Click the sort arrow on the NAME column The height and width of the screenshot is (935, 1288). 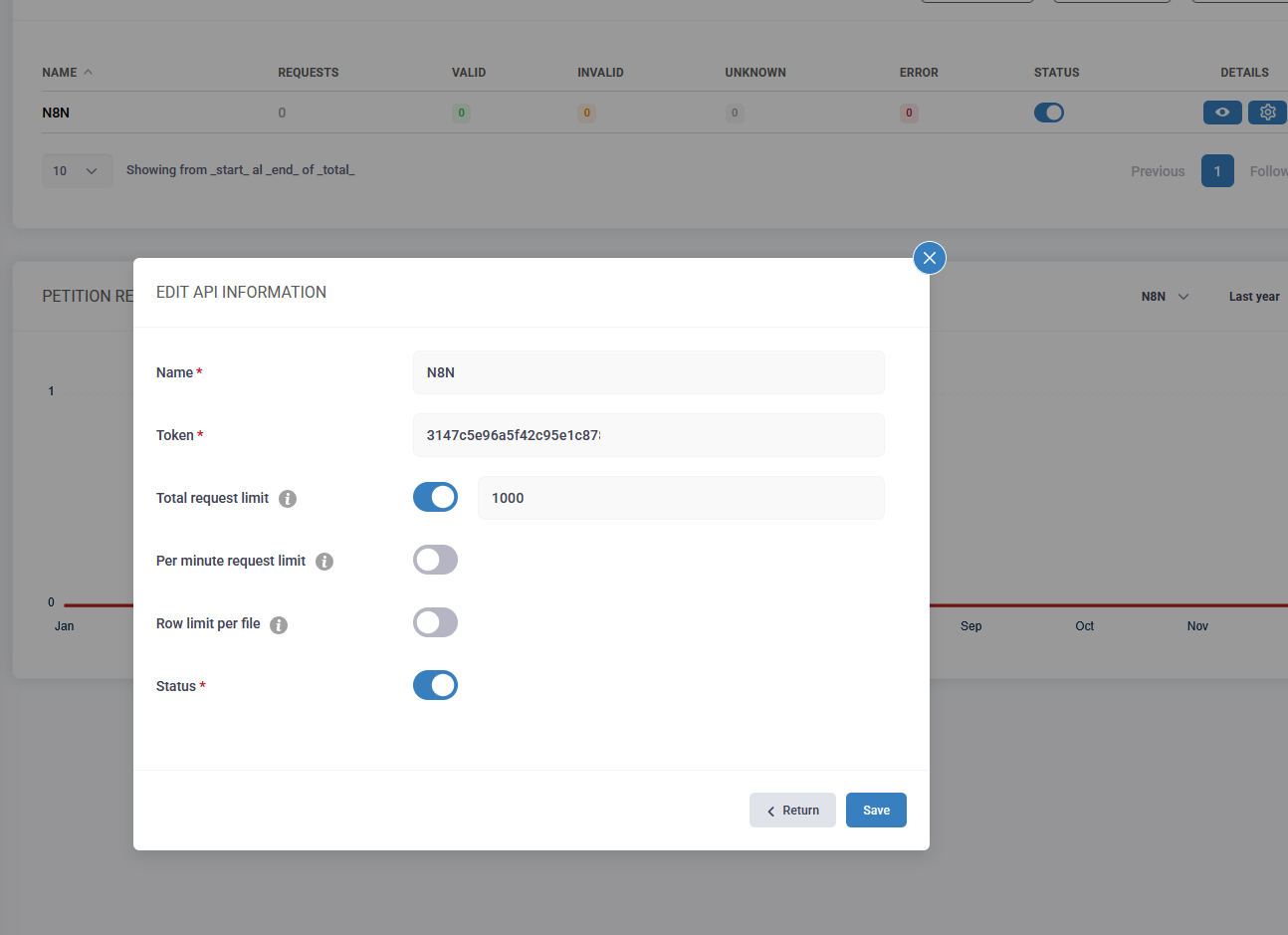tap(87, 71)
